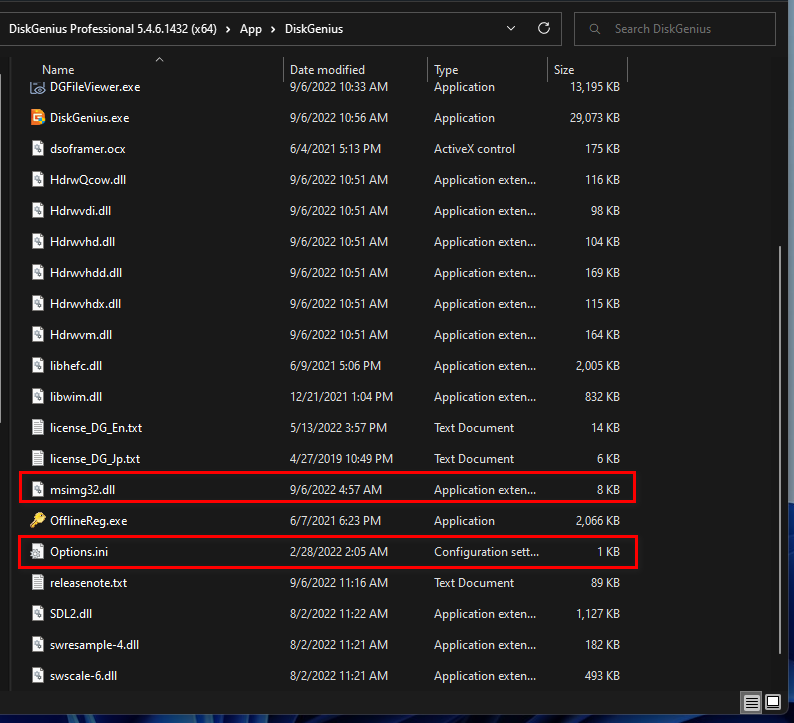The height and width of the screenshot is (723, 794).
Task: Click the Options.ini gear icon
Action: pyautogui.click(x=37, y=551)
